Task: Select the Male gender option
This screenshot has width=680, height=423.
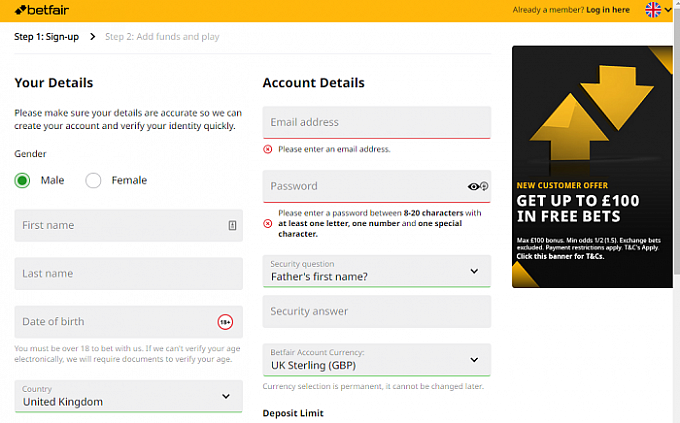Action: click(23, 181)
